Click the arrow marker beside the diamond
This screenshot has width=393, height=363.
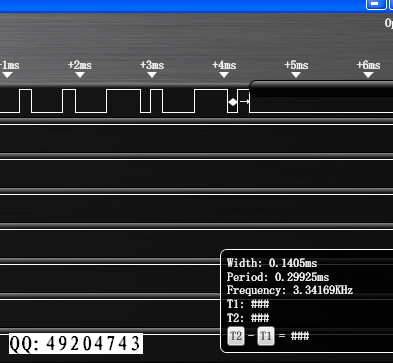point(245,101)
